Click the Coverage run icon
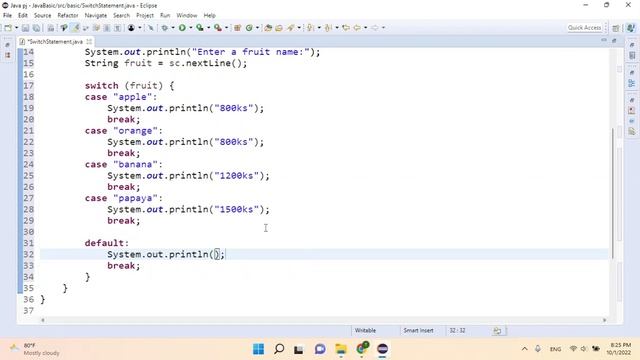The height and width of the screenshot is (360, 640). 200,28
